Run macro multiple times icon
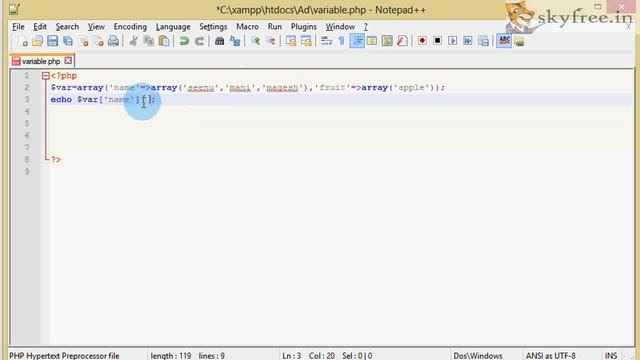This screenshot has width=640, height=360. (x=468, y=41)
